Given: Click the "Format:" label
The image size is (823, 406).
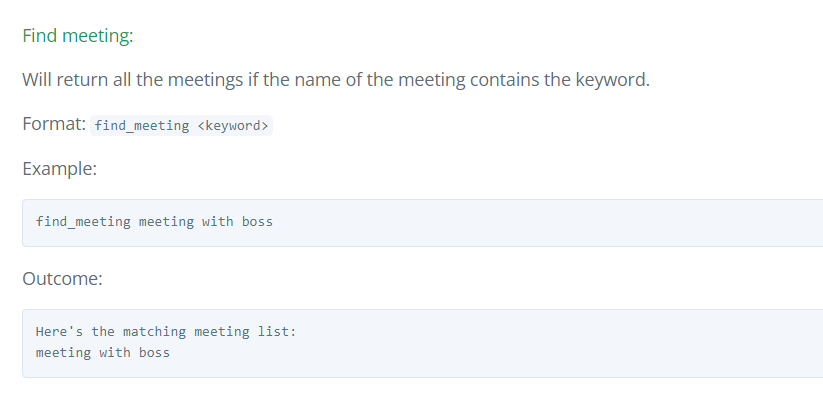Looking at the screenshot, I should click(x=53, y=125).
